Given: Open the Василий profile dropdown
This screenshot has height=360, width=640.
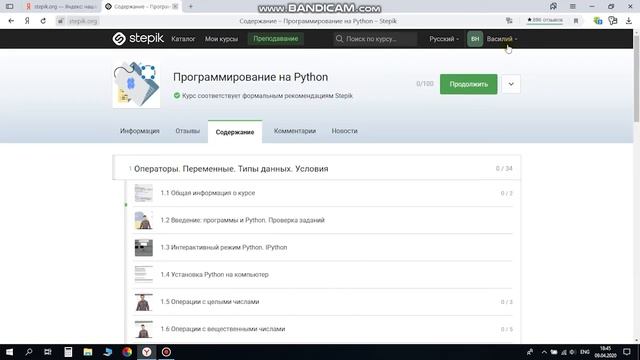Looking at the screenshot, I should (502, 39).
